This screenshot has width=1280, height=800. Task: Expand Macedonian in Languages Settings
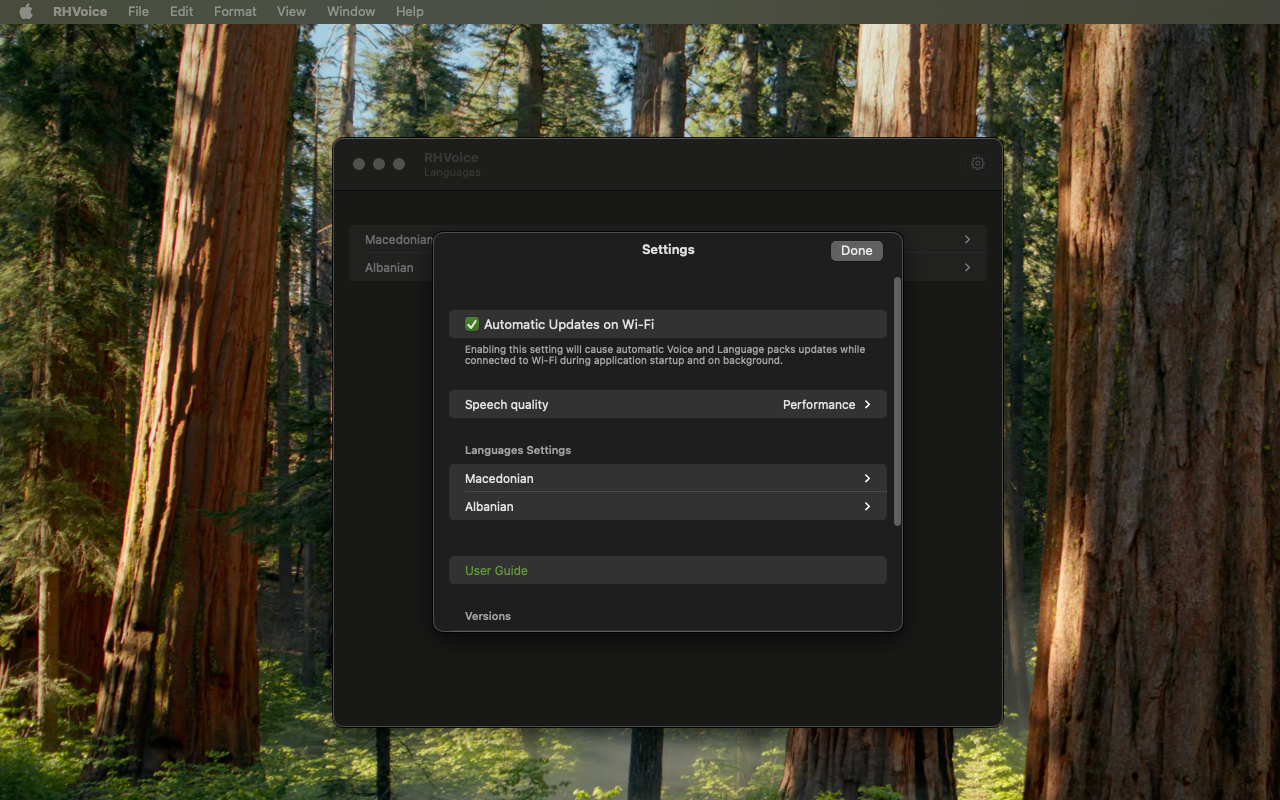click(668, 478)
